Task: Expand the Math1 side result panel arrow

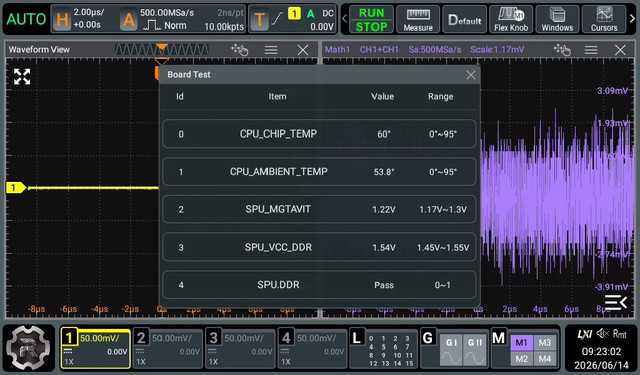Action: click(x=615, y=302)
